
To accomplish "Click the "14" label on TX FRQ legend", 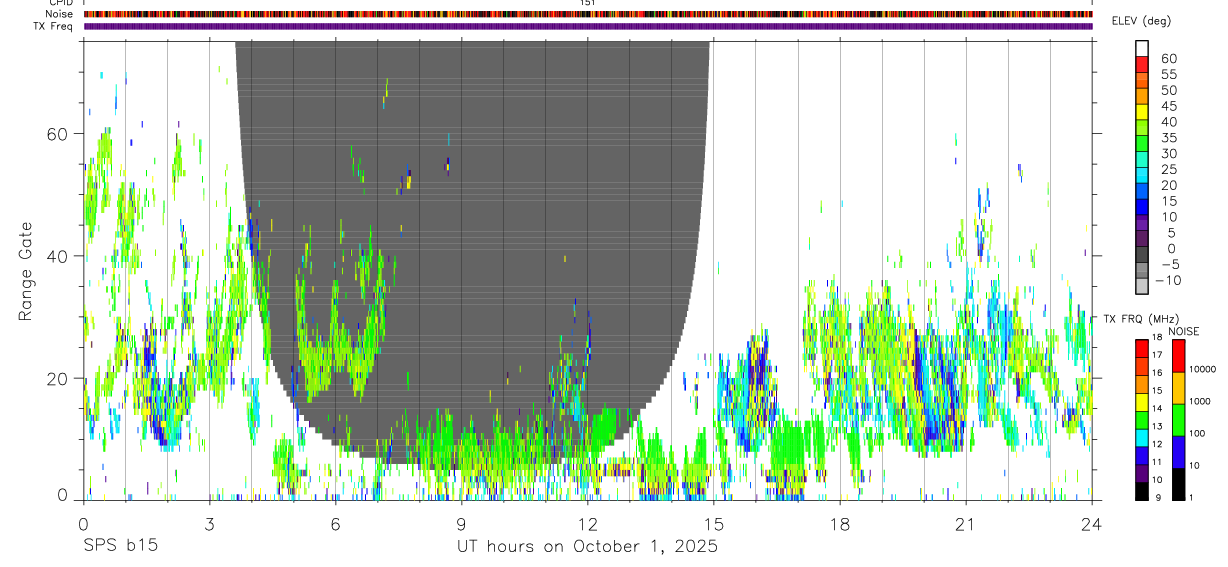I will tap(1157, 408).
